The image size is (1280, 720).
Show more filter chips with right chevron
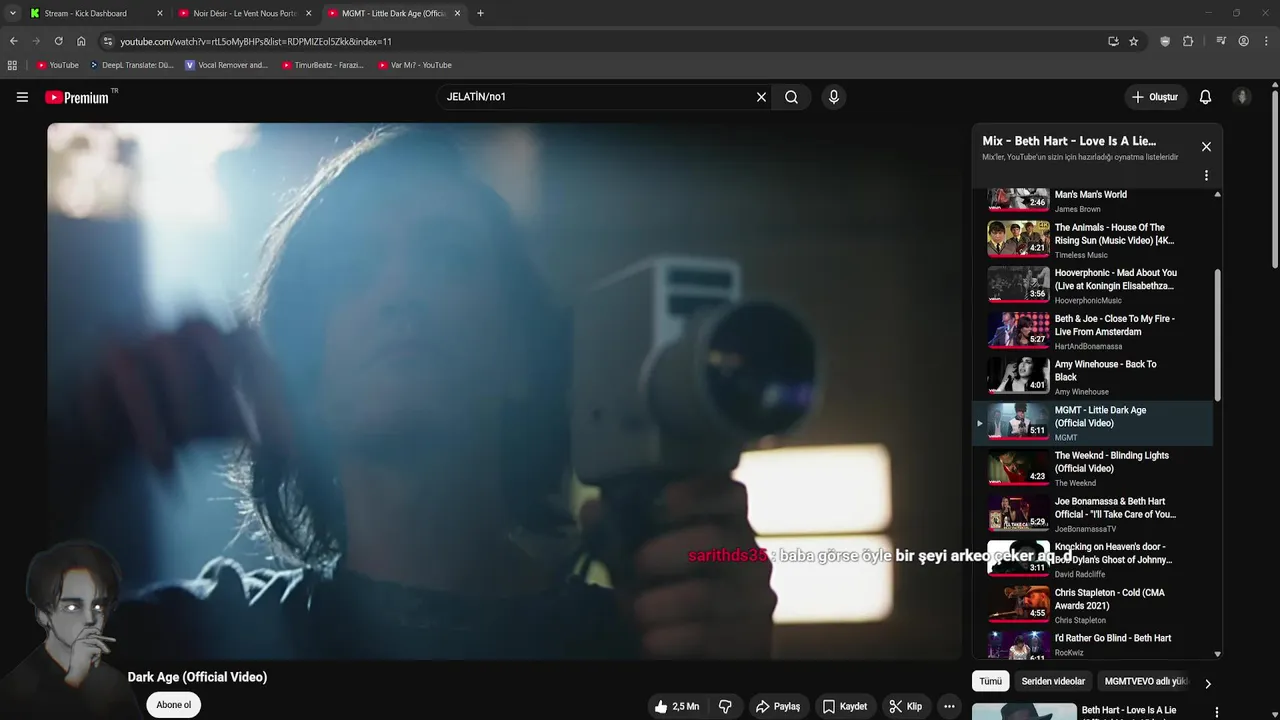pyautogui.click(x=1207, y=684)
